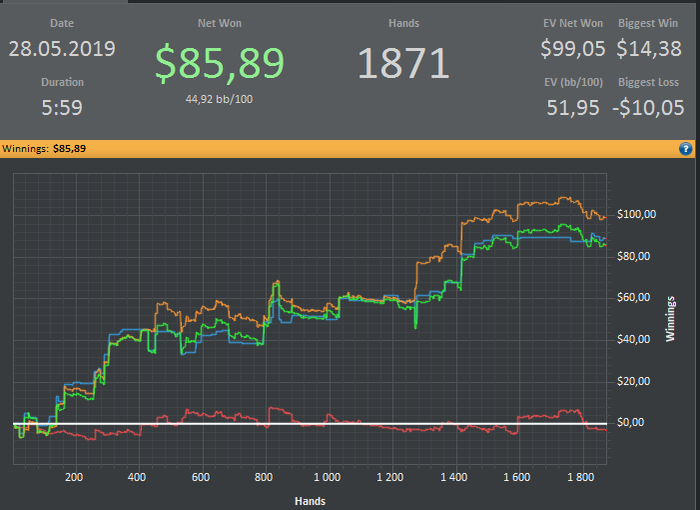This screenshot has width=700, height=510.
Task: Click the EV (bb/100) header label
Action: click(573, 83)
